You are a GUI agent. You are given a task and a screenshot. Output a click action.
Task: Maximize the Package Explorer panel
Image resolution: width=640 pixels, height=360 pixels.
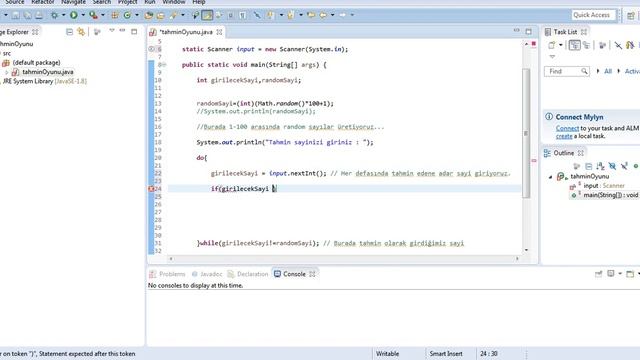tap(134, 31)
